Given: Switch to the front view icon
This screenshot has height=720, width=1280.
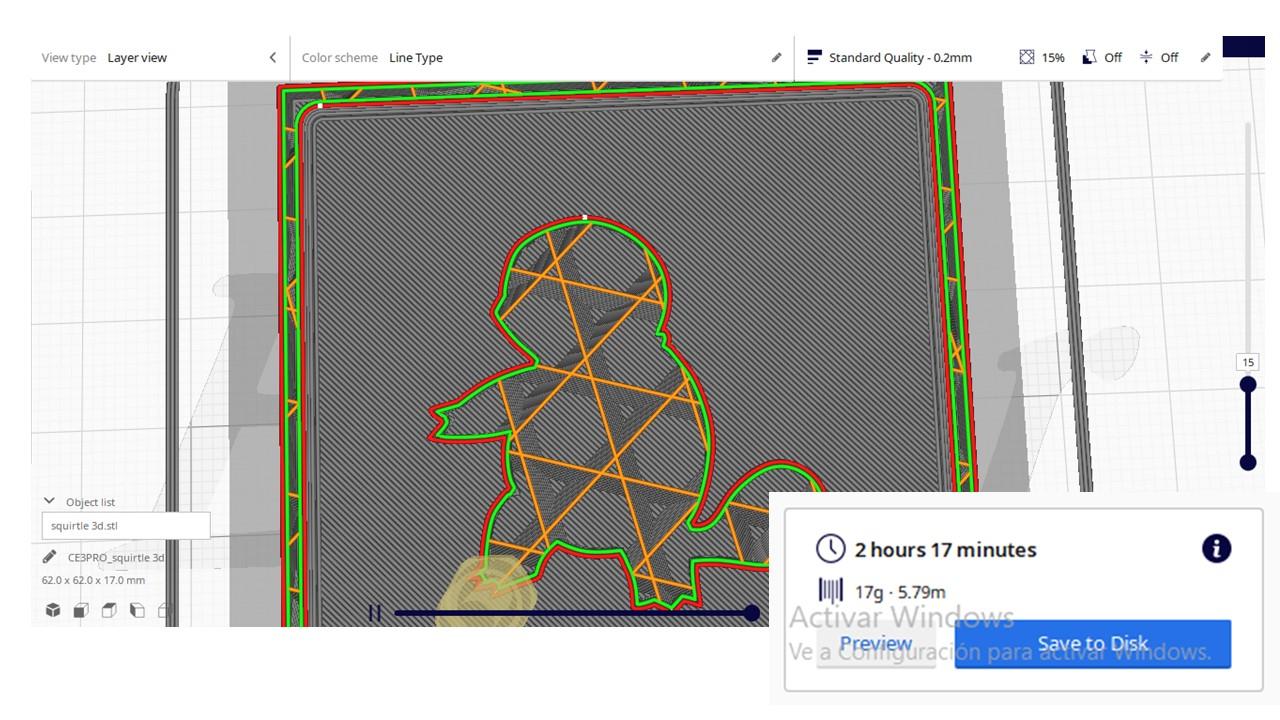Looking at the screenshot, I should (81, 610).
